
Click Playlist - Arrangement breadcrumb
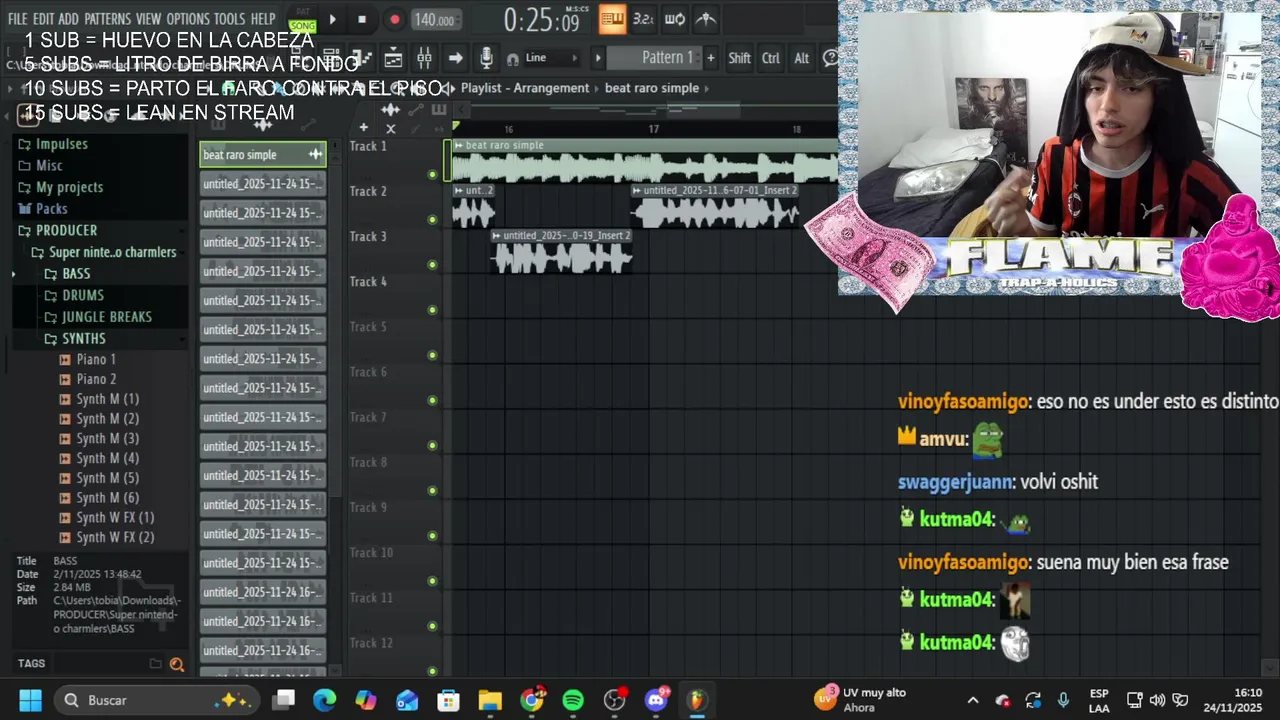tap(525, 88)
